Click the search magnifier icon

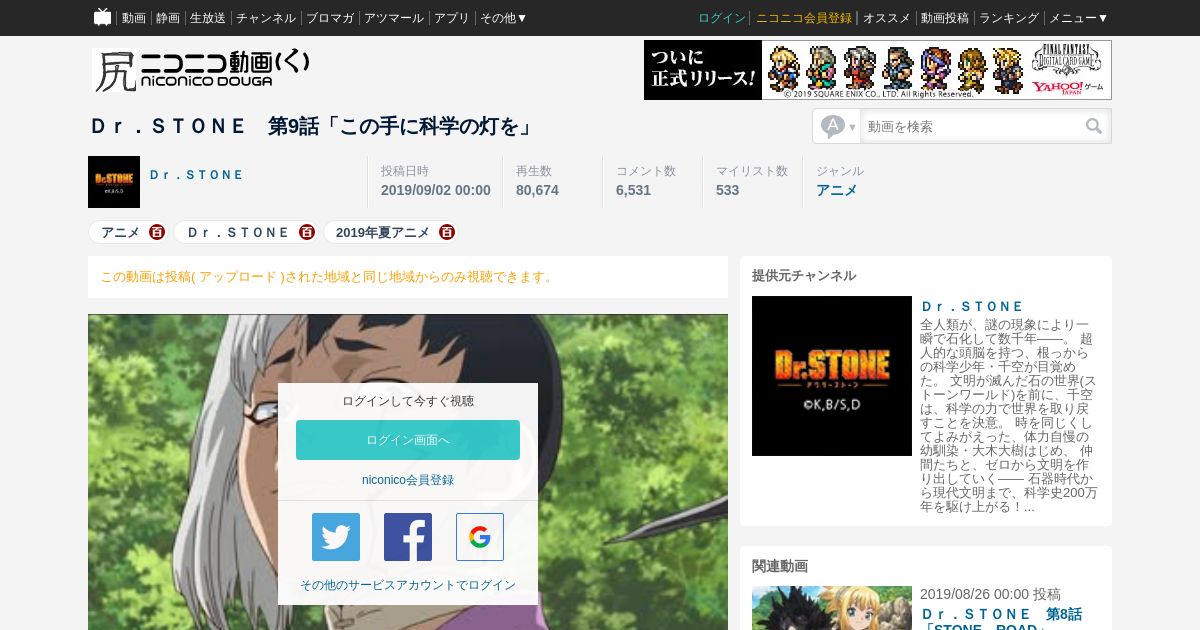1094,127
